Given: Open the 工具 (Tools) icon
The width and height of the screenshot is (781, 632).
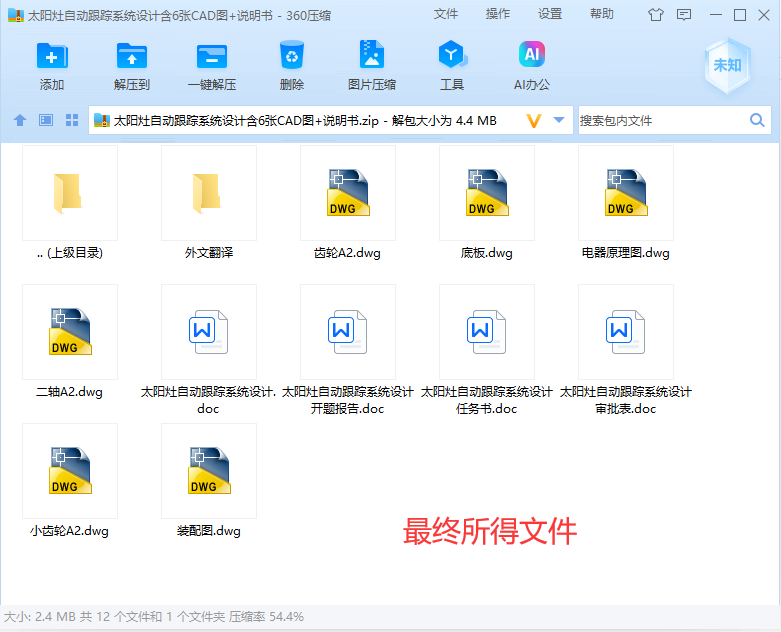Looking at the screenshot, I should tap(452, 54).
